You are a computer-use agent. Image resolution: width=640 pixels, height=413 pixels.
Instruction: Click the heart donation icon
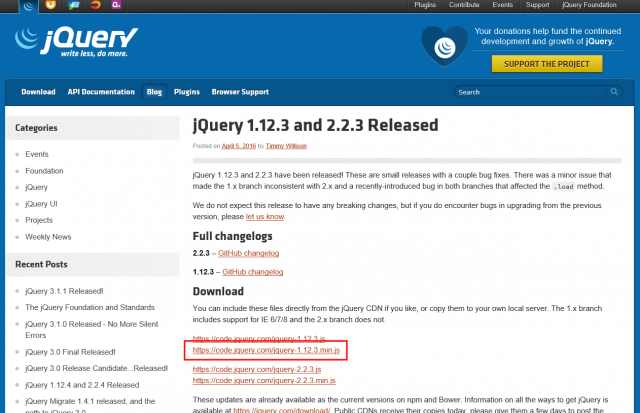click(444, 46)
